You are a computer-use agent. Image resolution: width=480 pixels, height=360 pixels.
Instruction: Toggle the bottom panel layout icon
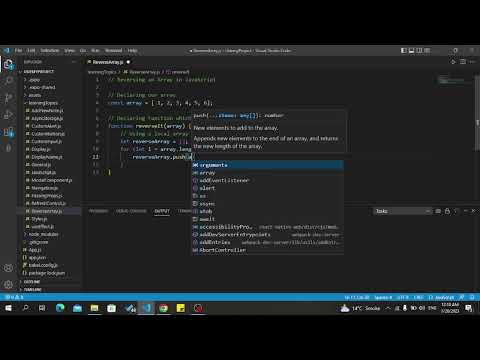coord(412,51)
